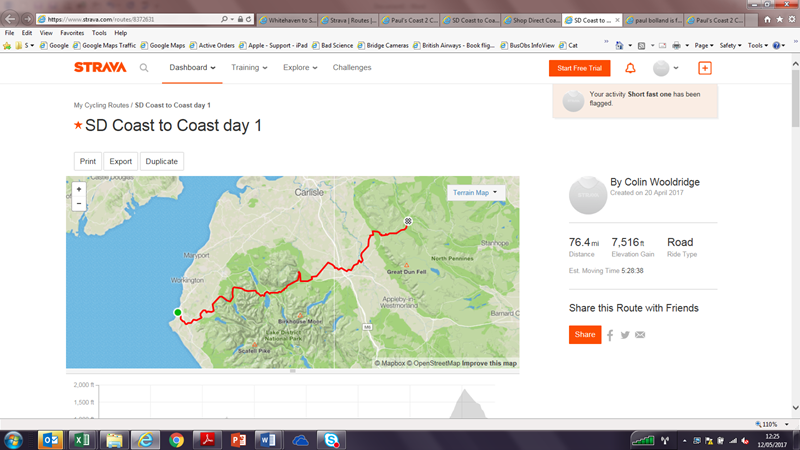Open the Explore dropdown menu
The image size is (800, 450).
tap(300, 67)
